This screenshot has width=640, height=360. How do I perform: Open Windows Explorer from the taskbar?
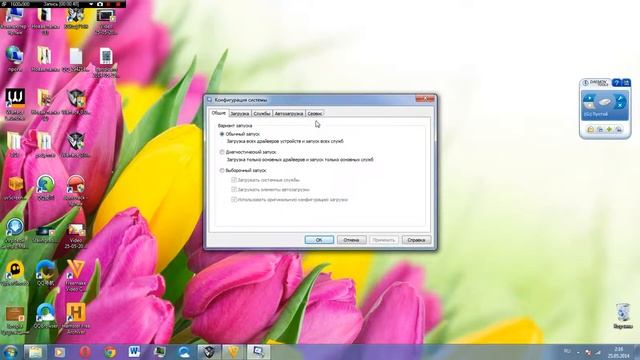pos(35,352)
